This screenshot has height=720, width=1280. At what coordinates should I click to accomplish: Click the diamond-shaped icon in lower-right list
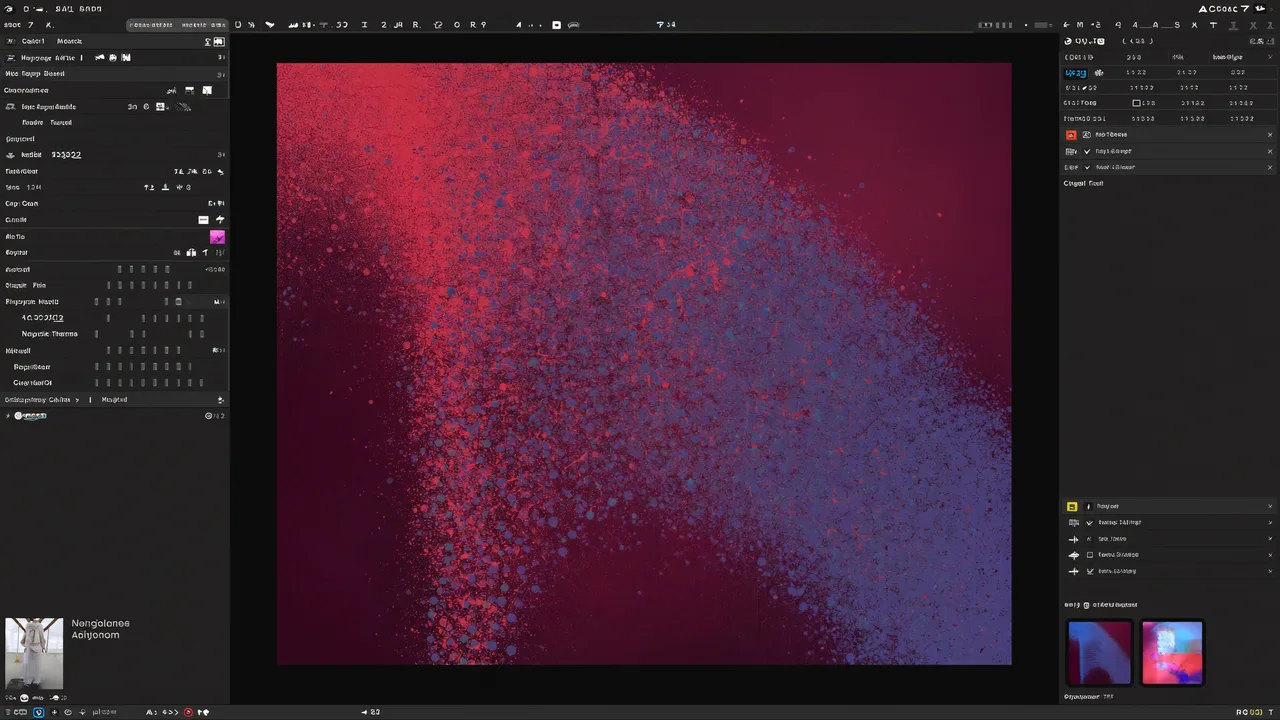1074,555
